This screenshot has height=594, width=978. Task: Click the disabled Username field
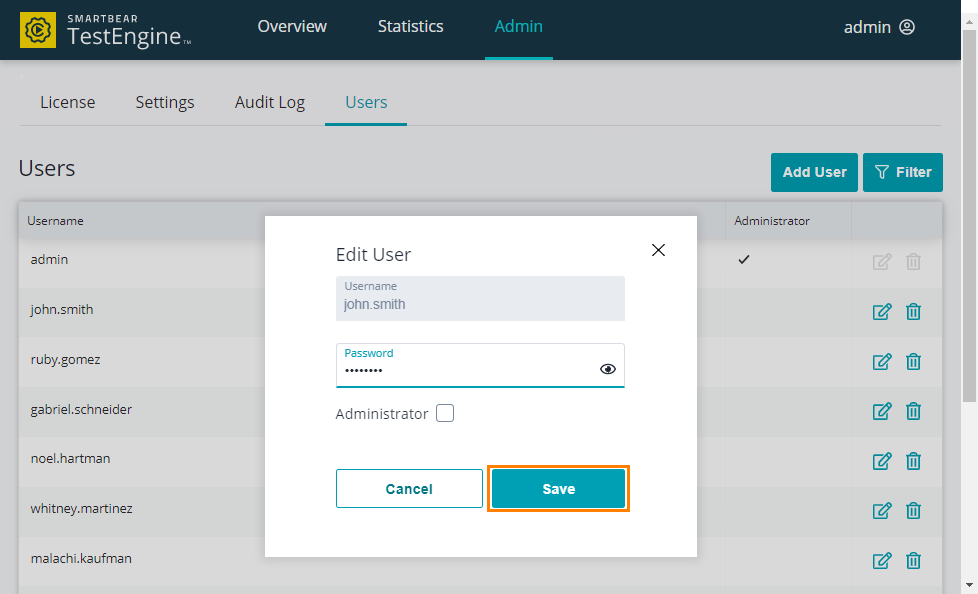point(480,298)
